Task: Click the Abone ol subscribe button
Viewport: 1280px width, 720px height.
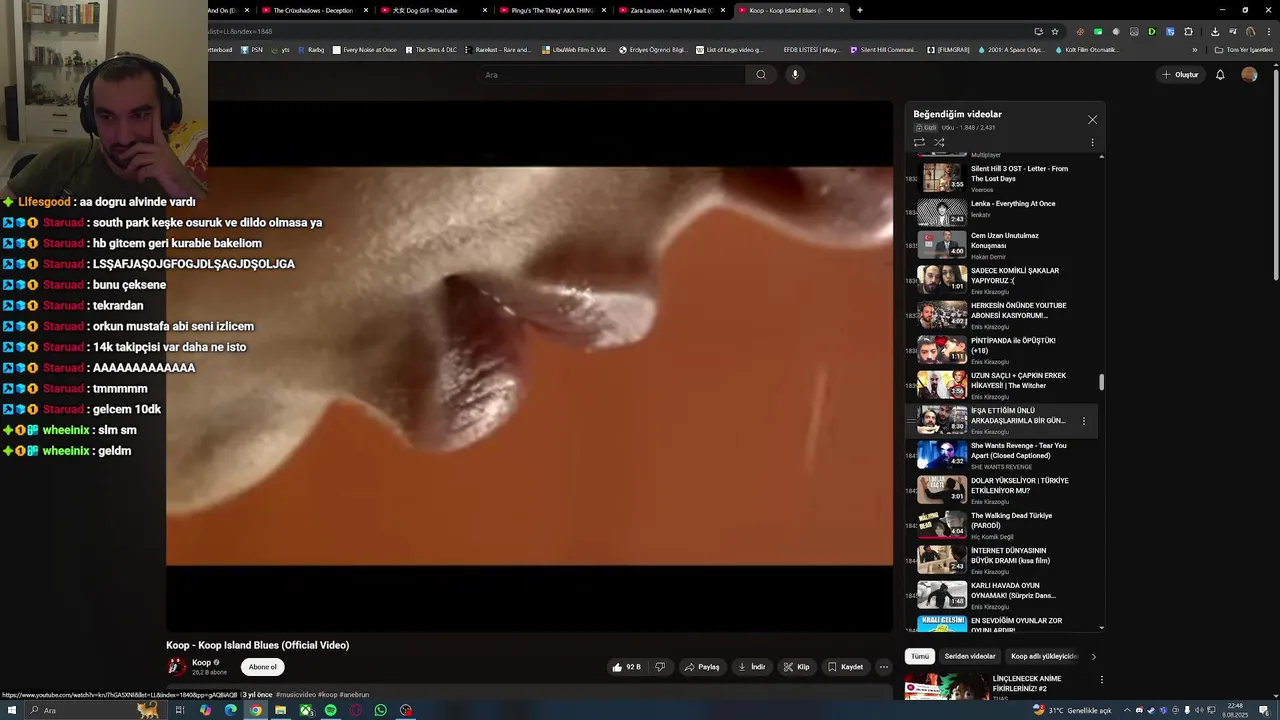Action: tap(262, 667)
